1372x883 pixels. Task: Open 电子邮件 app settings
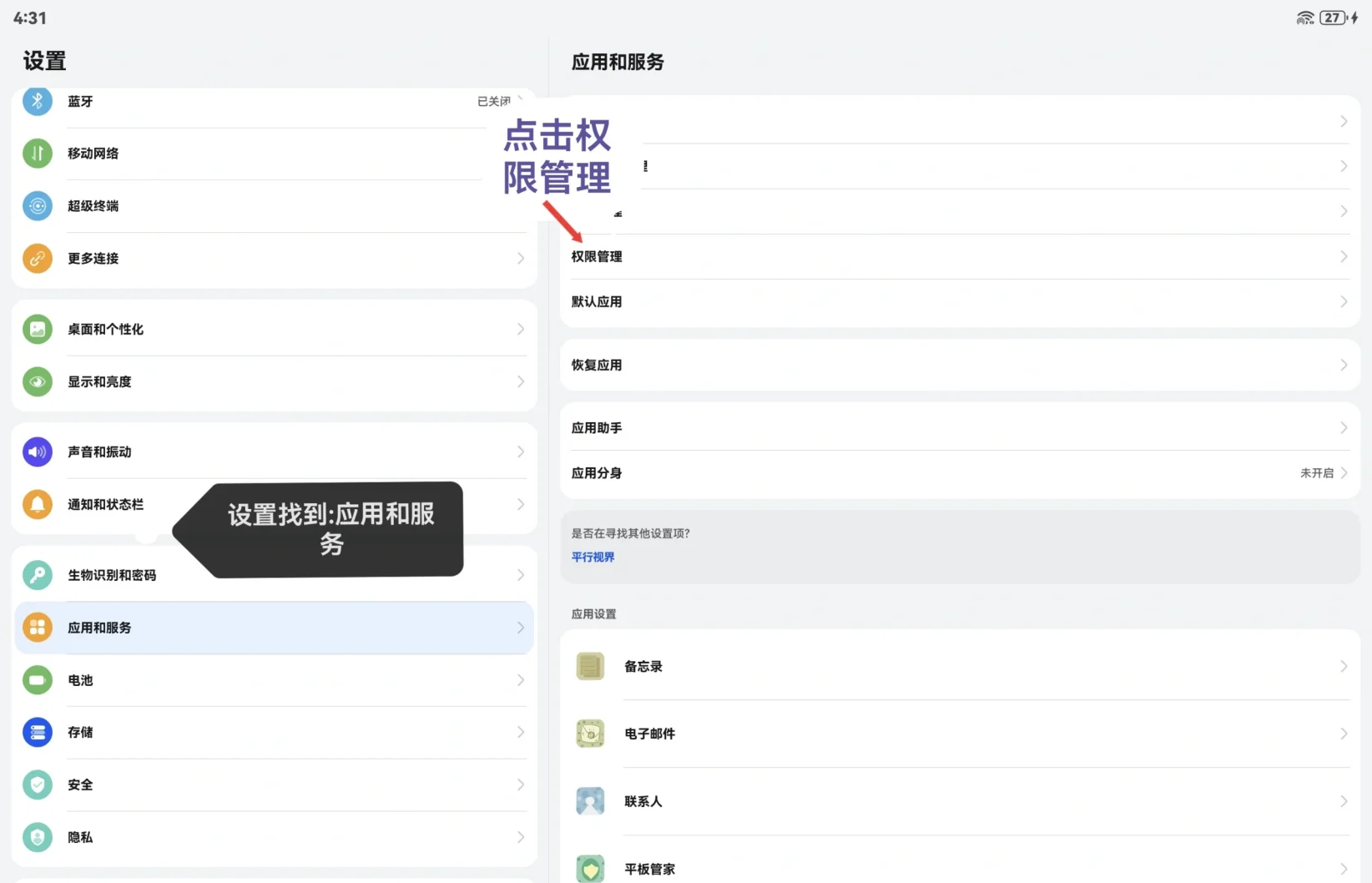click(960, 734)
